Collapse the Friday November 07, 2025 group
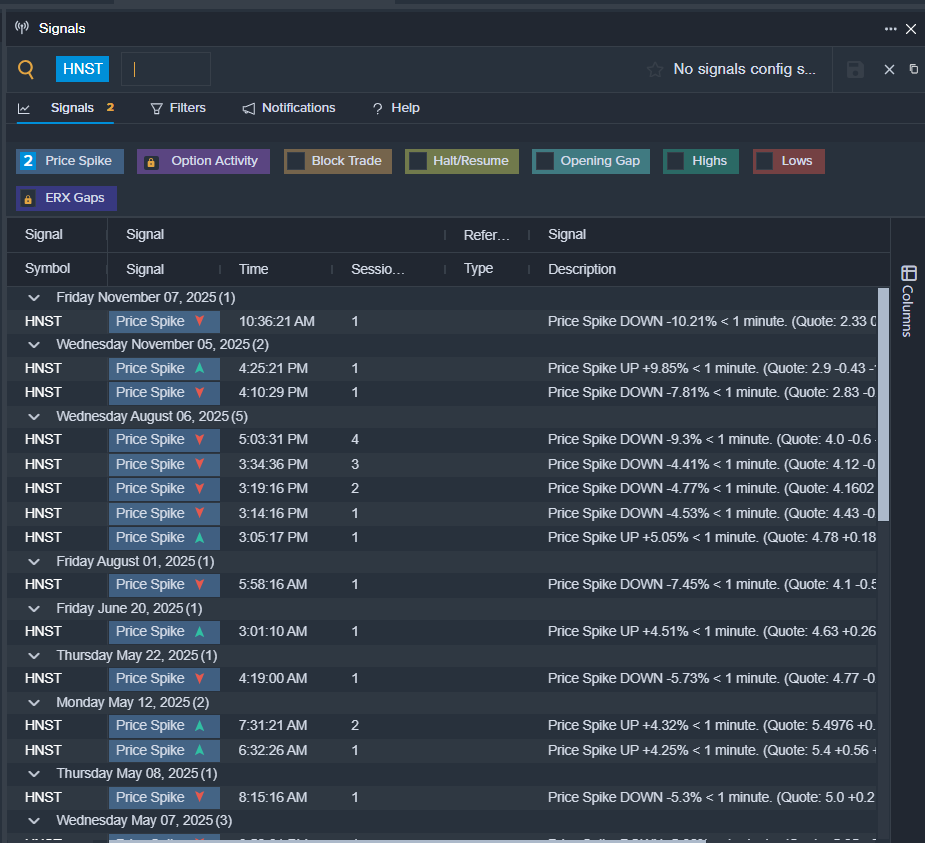The width and height of the screenshot is (925, 843). pos(35,297)
